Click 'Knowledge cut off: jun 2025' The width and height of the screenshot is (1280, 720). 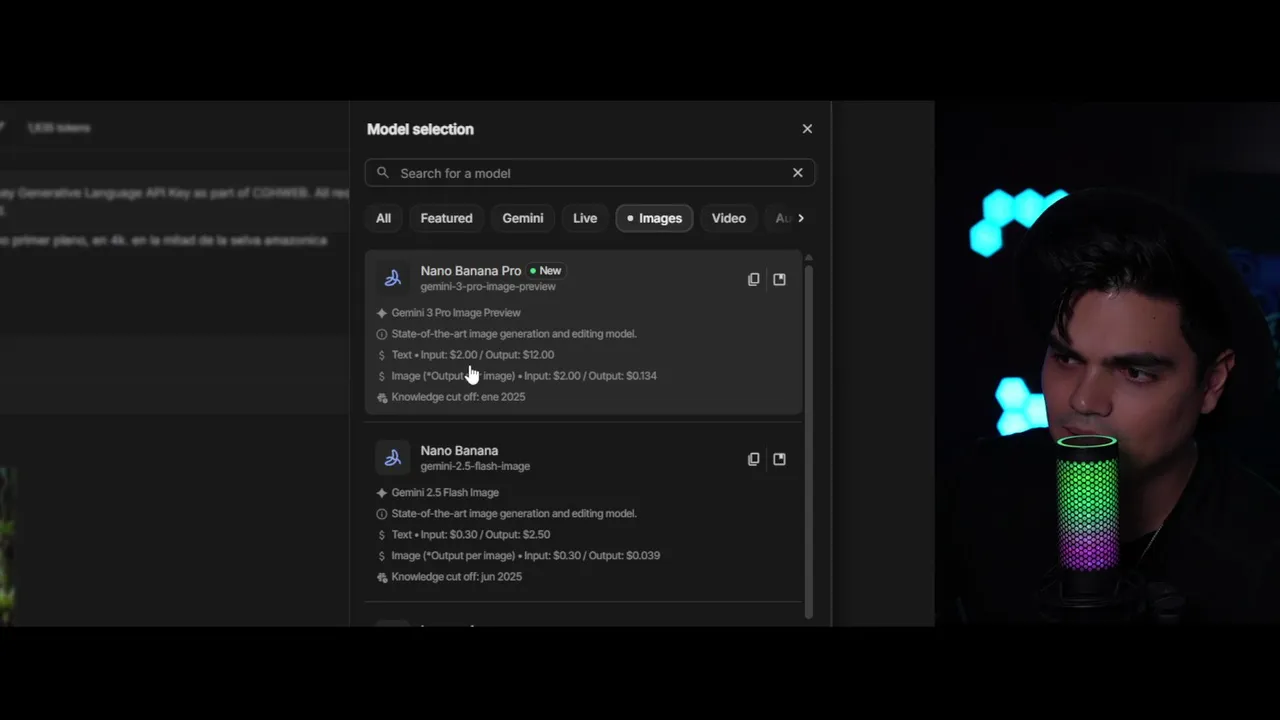tap(457, 577)
